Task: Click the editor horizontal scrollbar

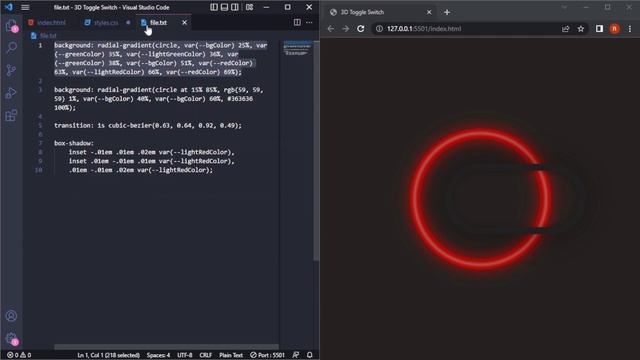Action: [x=166, y=347]
